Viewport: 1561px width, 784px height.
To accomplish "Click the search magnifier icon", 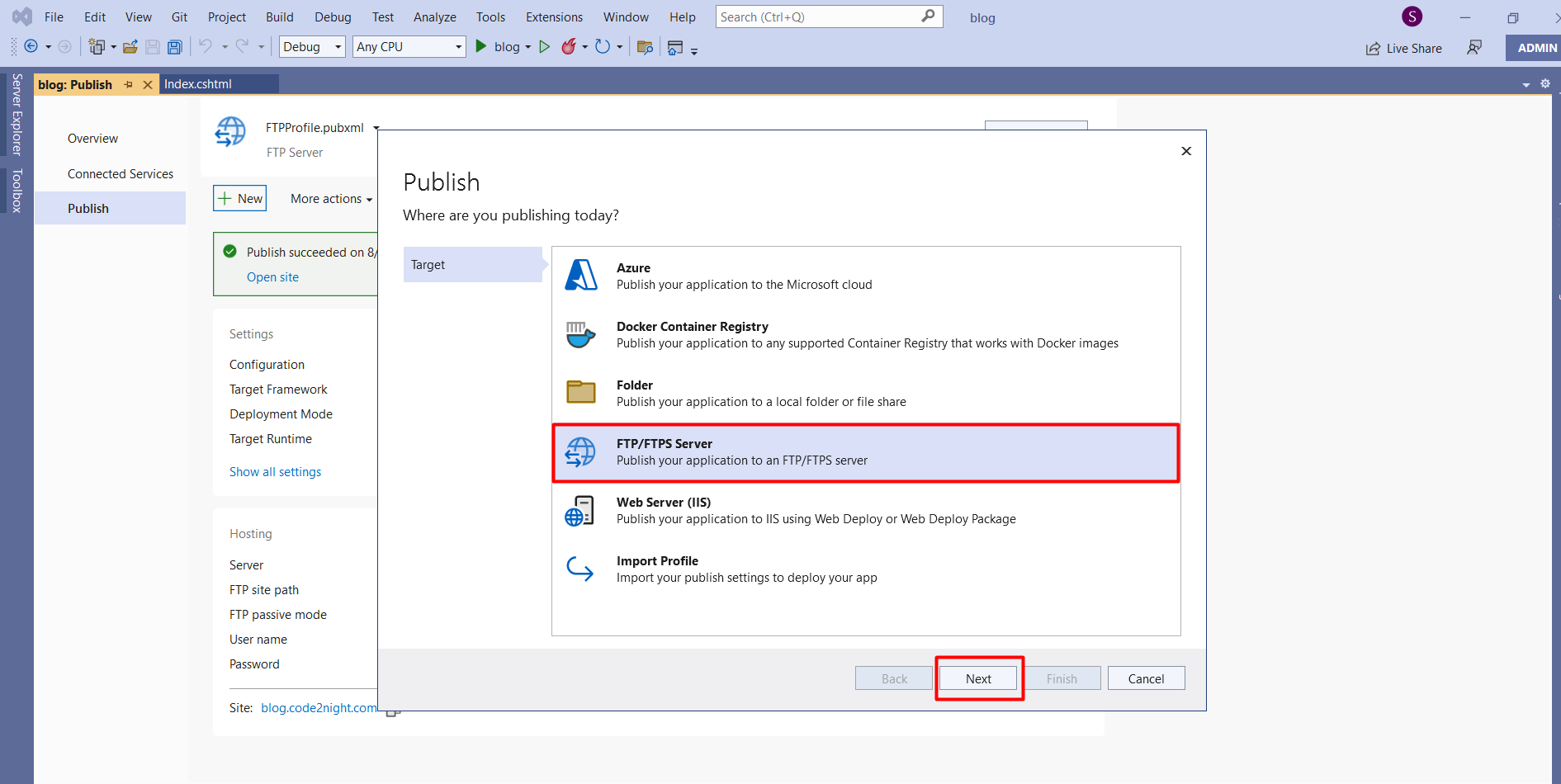I will pyautogui.click(x=929, y=16).
